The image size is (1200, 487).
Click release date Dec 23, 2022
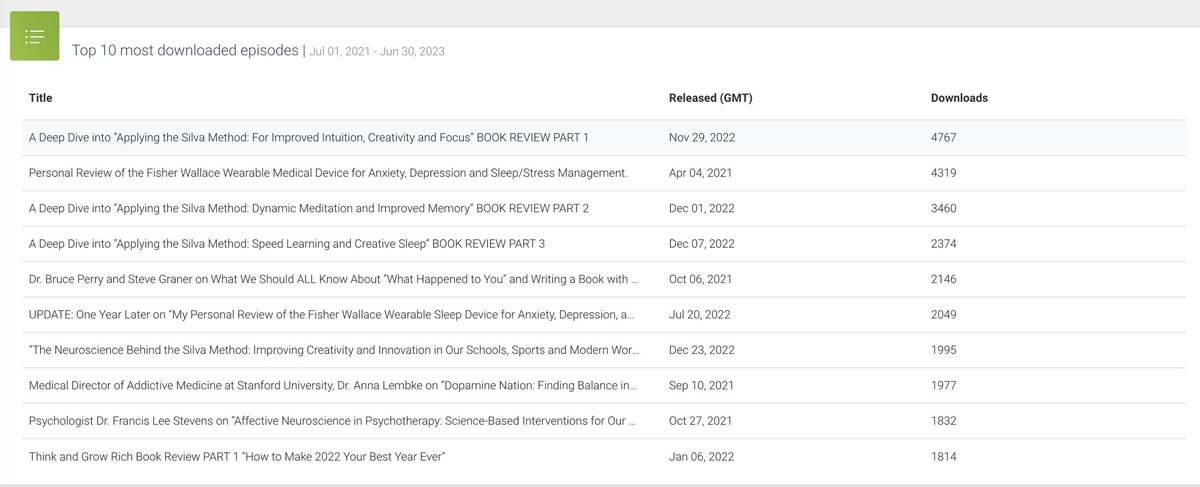click(x=702, y=350)
